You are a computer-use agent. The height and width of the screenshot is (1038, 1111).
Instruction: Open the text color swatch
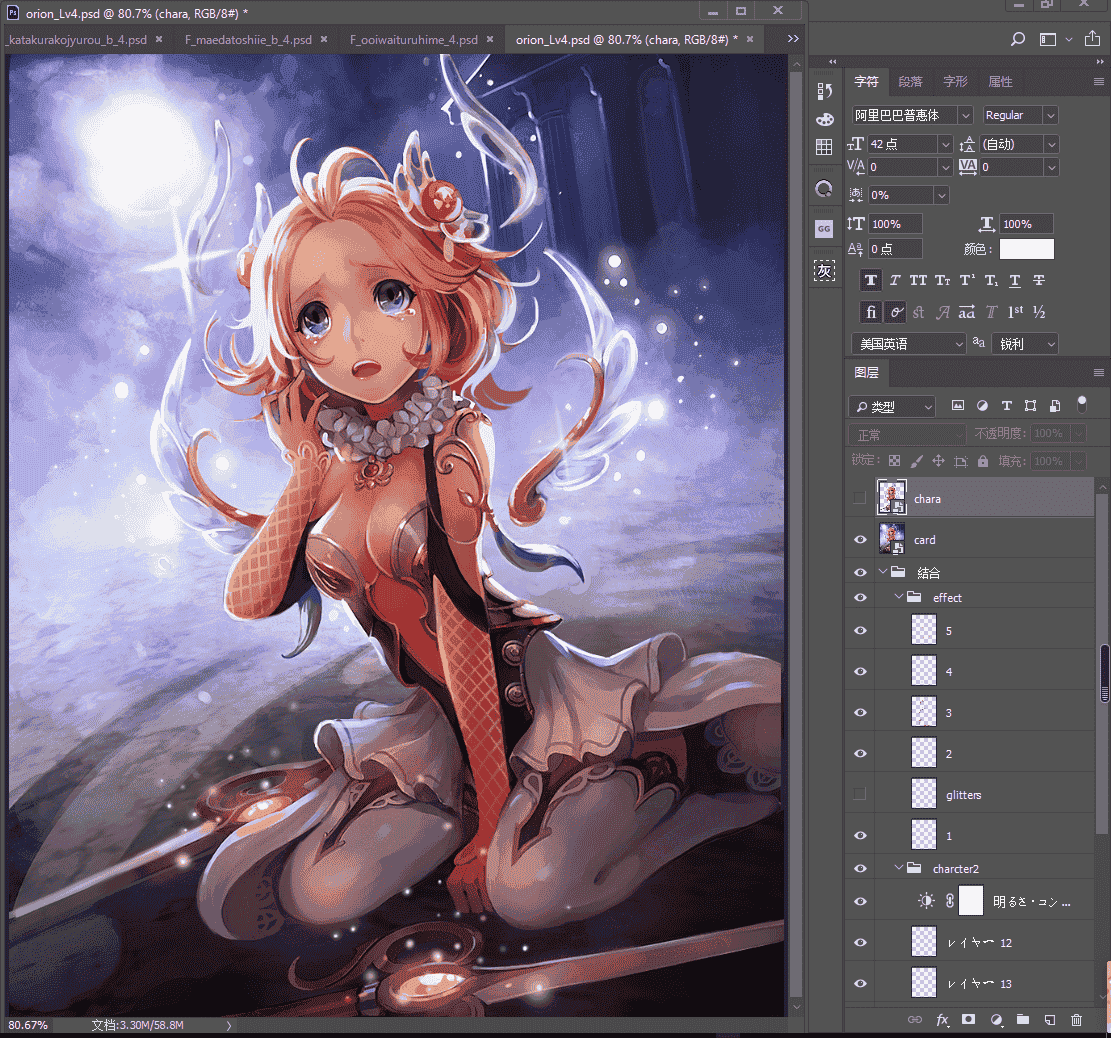click(1026, 249)
